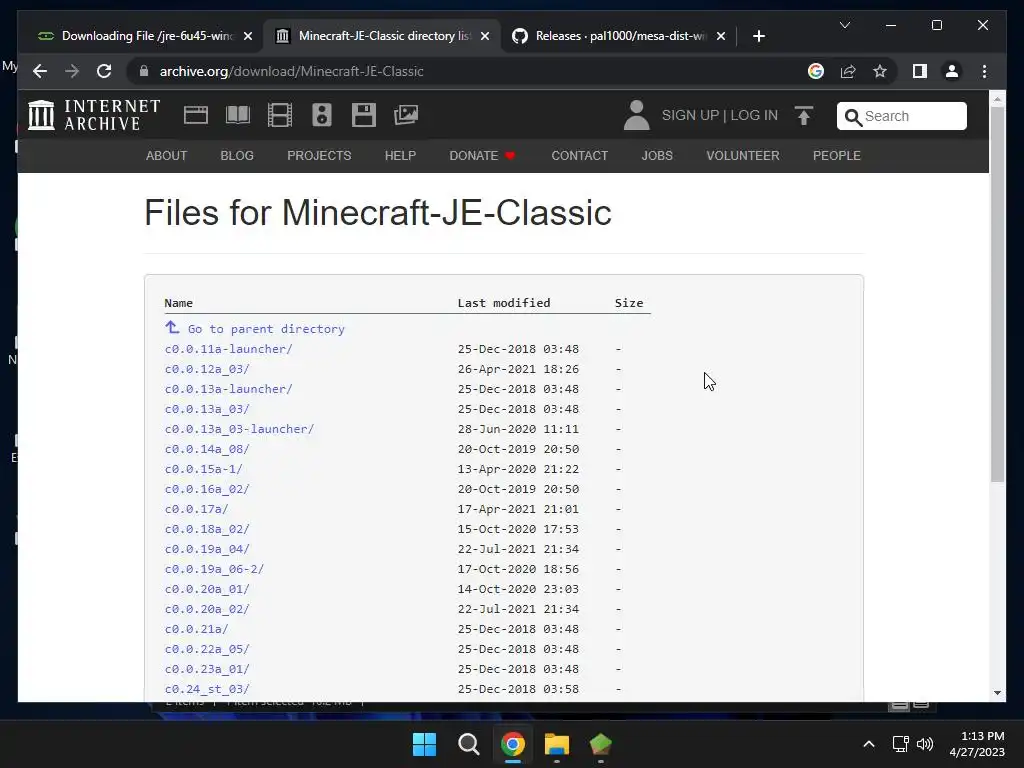Open the c0.24_st_03/ folder
Screen dimensions: 1024x768
(207, 689)
